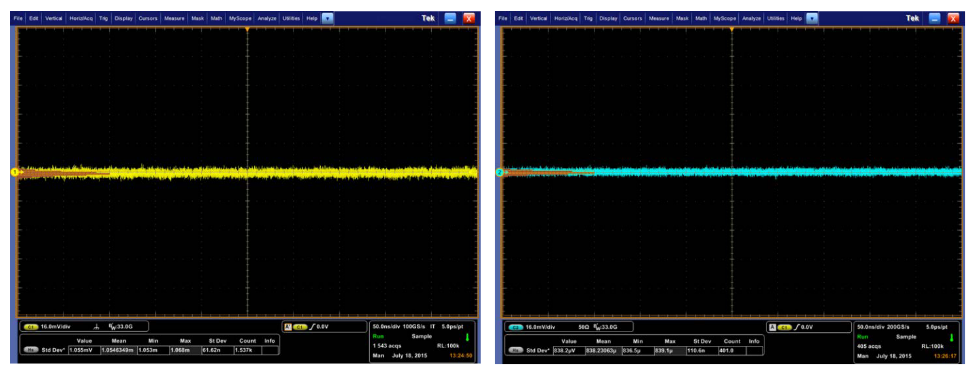Click the A trigger indicator in right window

coord(772,327)
